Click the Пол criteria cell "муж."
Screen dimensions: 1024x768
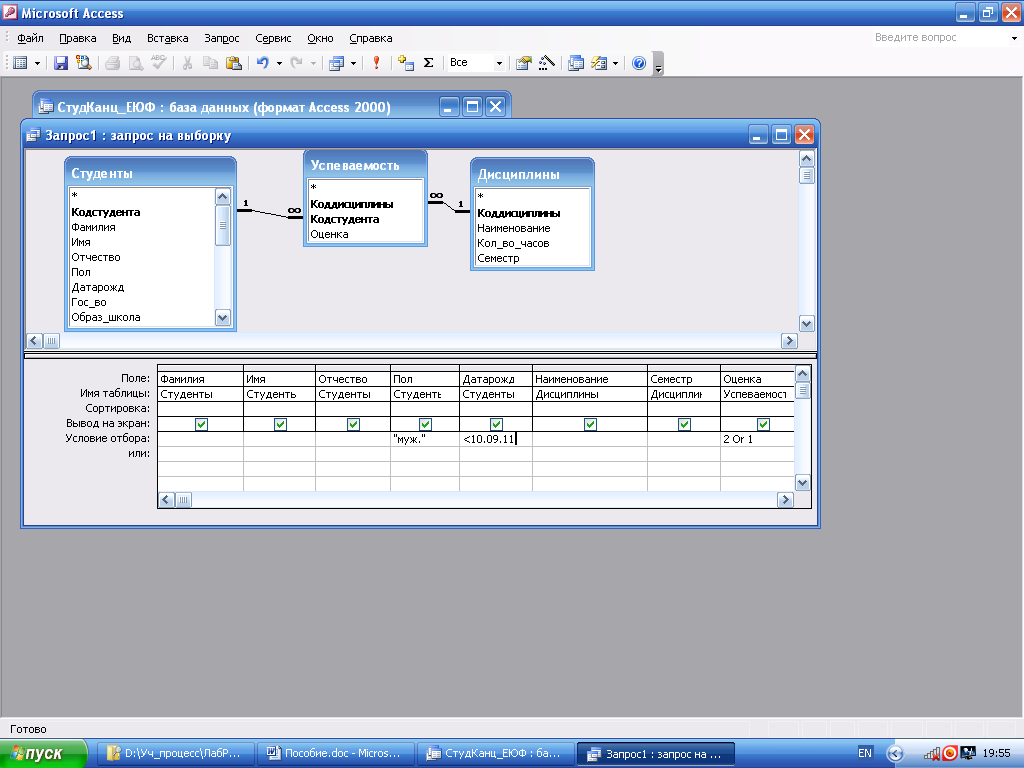424,439
